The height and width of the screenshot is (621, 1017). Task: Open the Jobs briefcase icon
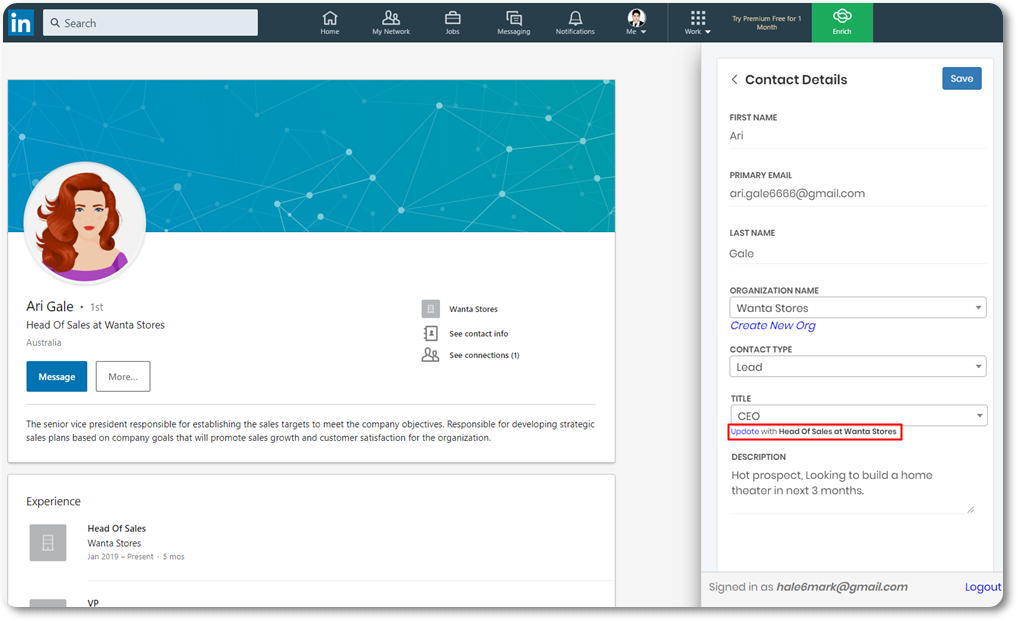[x=452, y=18]
